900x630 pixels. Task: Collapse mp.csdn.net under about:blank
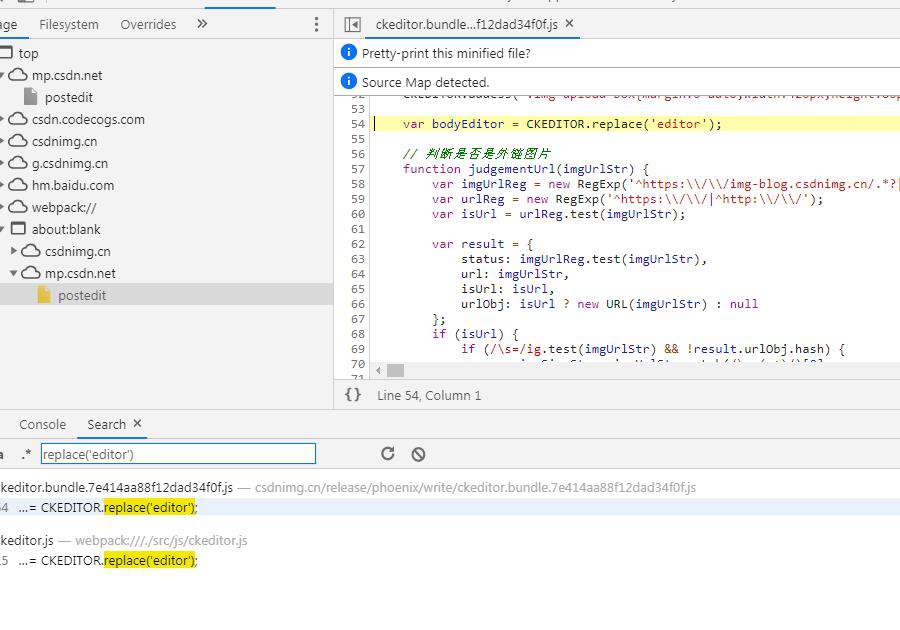14,273
